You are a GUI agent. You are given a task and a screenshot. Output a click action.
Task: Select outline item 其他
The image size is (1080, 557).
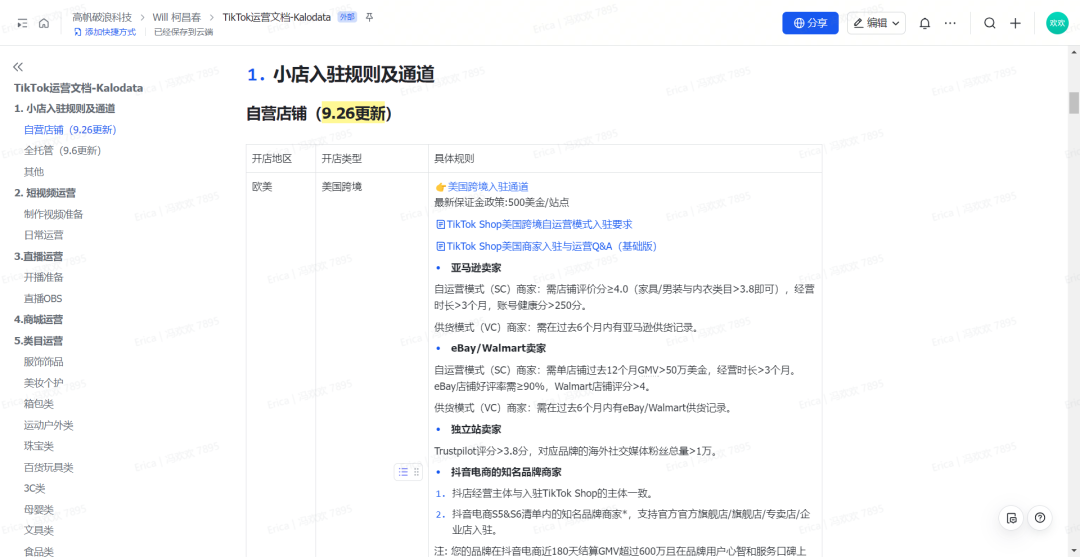click(x=34, y=171)
